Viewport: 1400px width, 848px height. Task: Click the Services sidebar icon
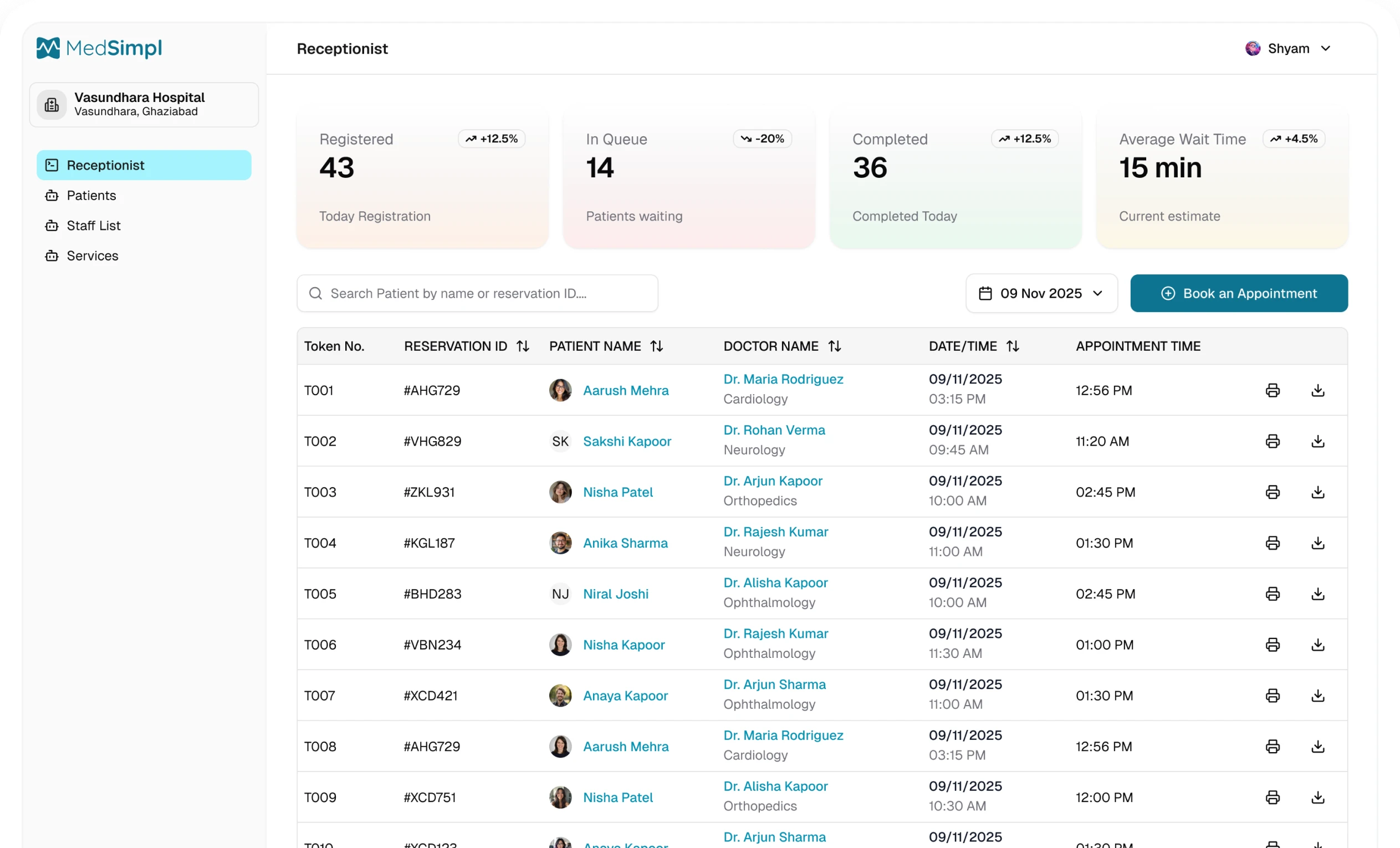(51, 256)
